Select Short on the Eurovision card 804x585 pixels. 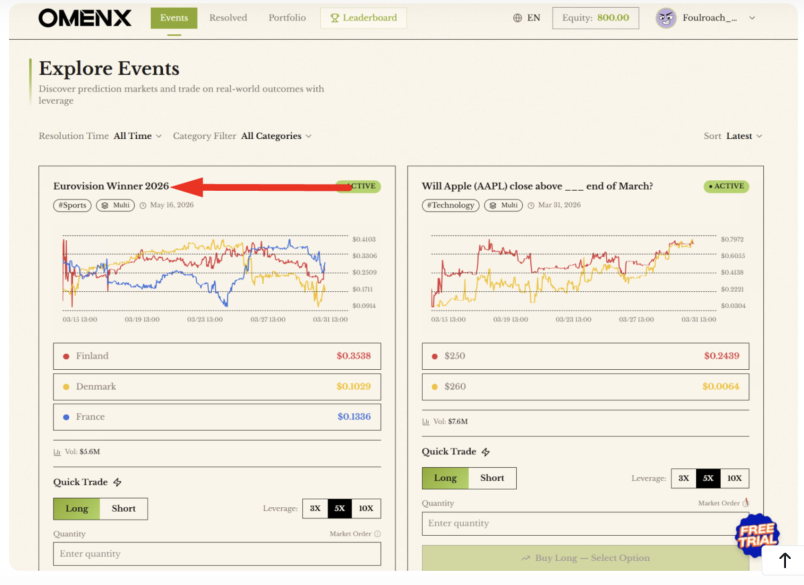(124, 508)
